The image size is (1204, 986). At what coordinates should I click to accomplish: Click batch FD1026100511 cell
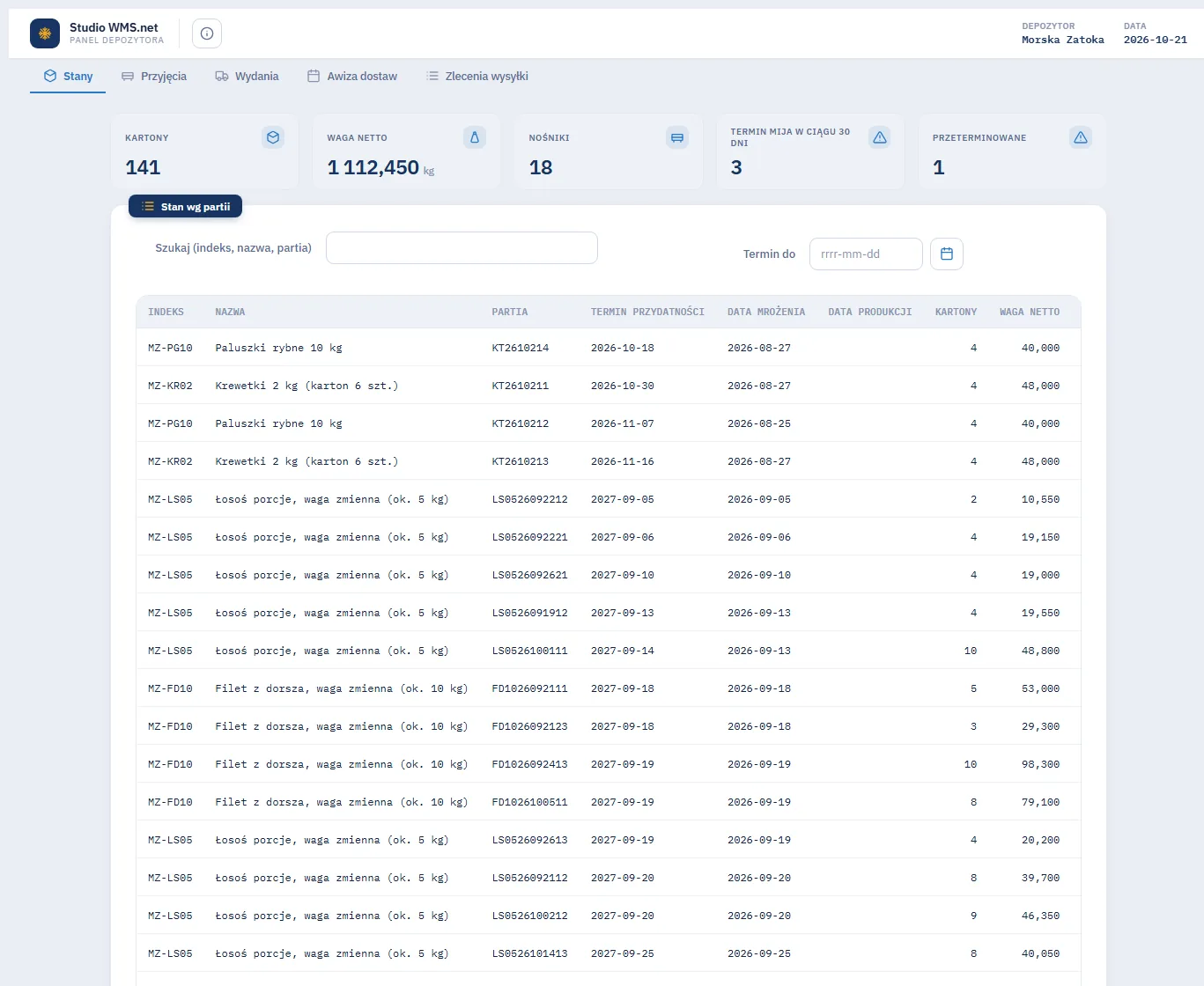pyautogui.click(x=530, y=802)
